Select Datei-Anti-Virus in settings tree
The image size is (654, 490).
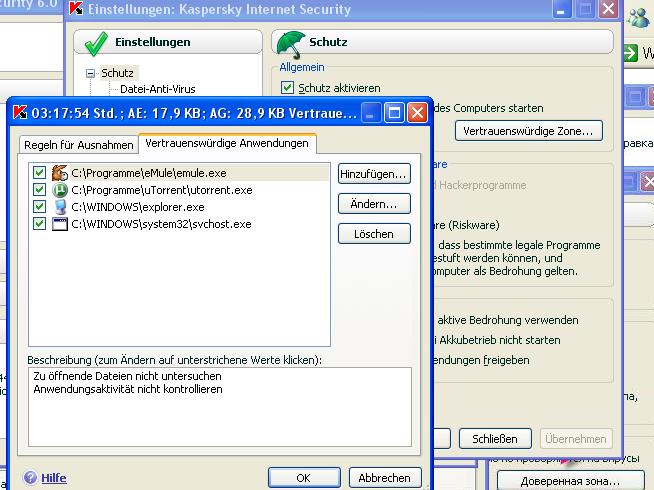(x=156, y=89)
